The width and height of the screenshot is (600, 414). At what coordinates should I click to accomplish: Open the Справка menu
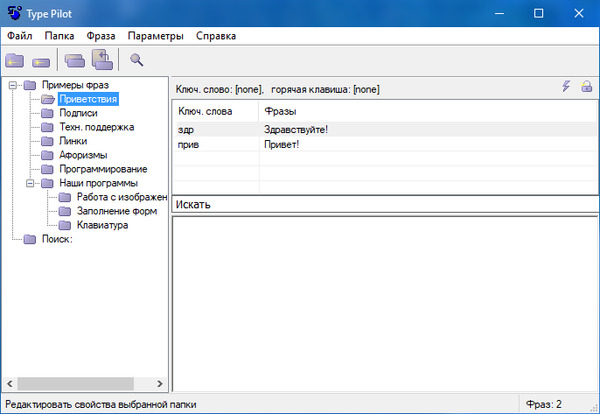click(216, 36)
